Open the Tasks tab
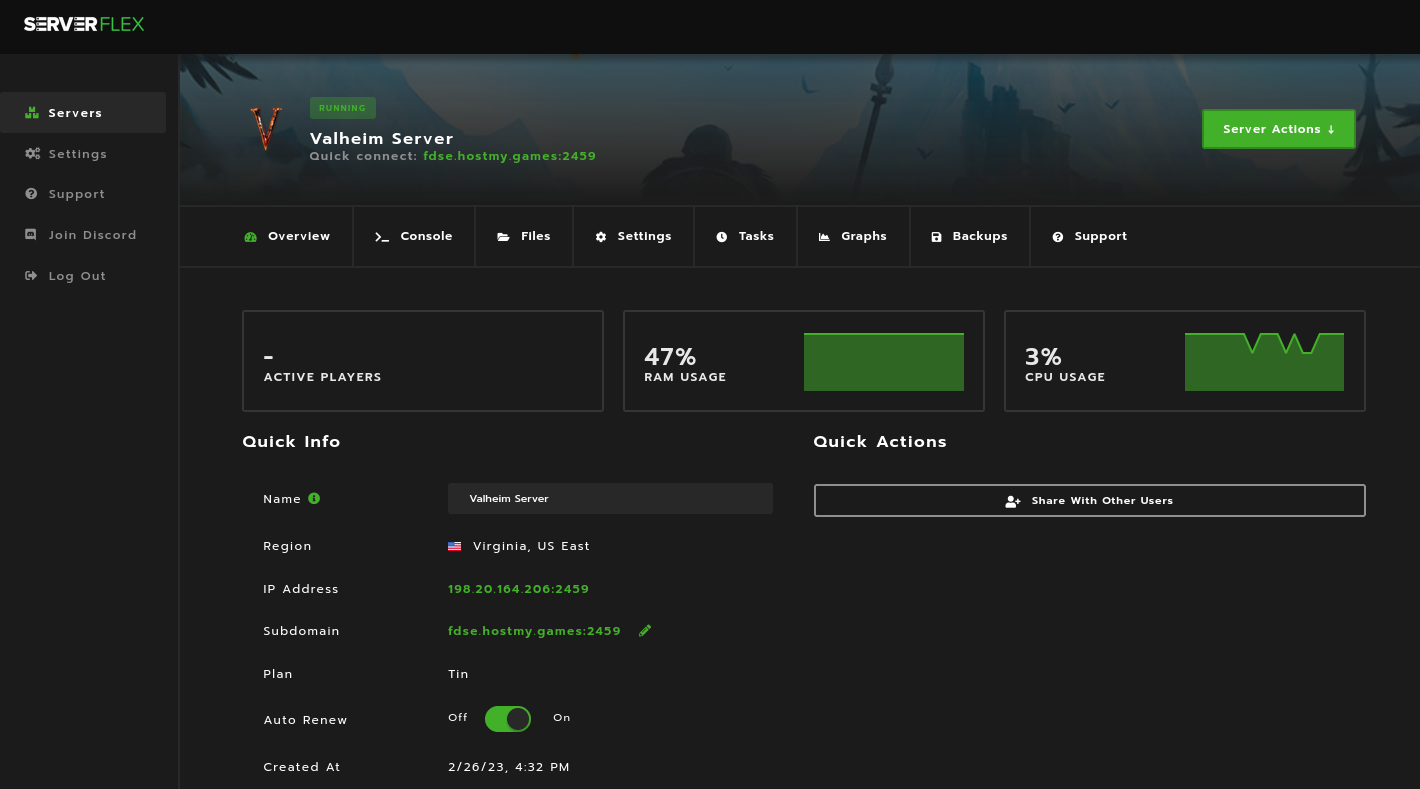The height and width of the screenshot is (789, 1420). coord(746,237)
